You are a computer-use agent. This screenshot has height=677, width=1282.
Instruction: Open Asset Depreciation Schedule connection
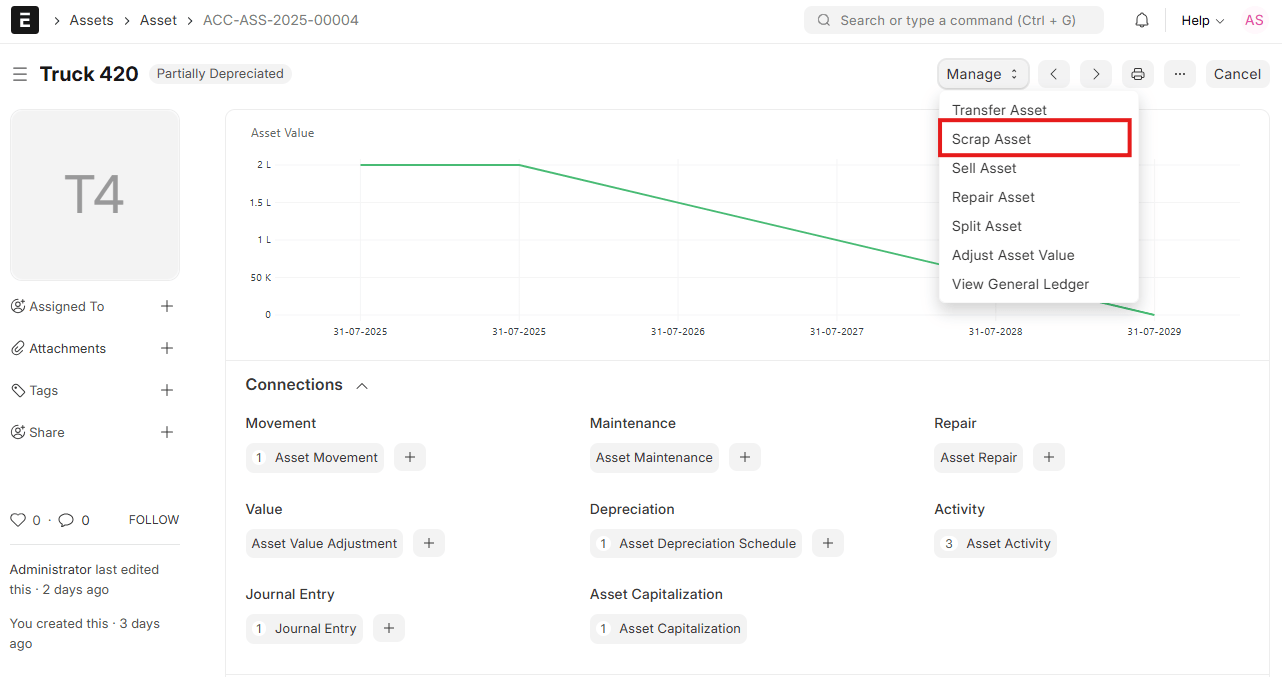(x=696, y=543)
